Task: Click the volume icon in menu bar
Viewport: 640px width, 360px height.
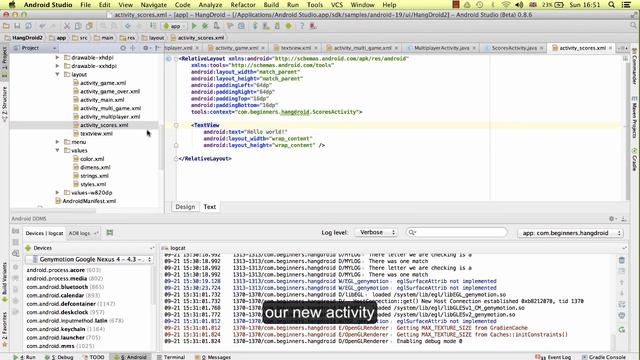Action: pos(519,5)
